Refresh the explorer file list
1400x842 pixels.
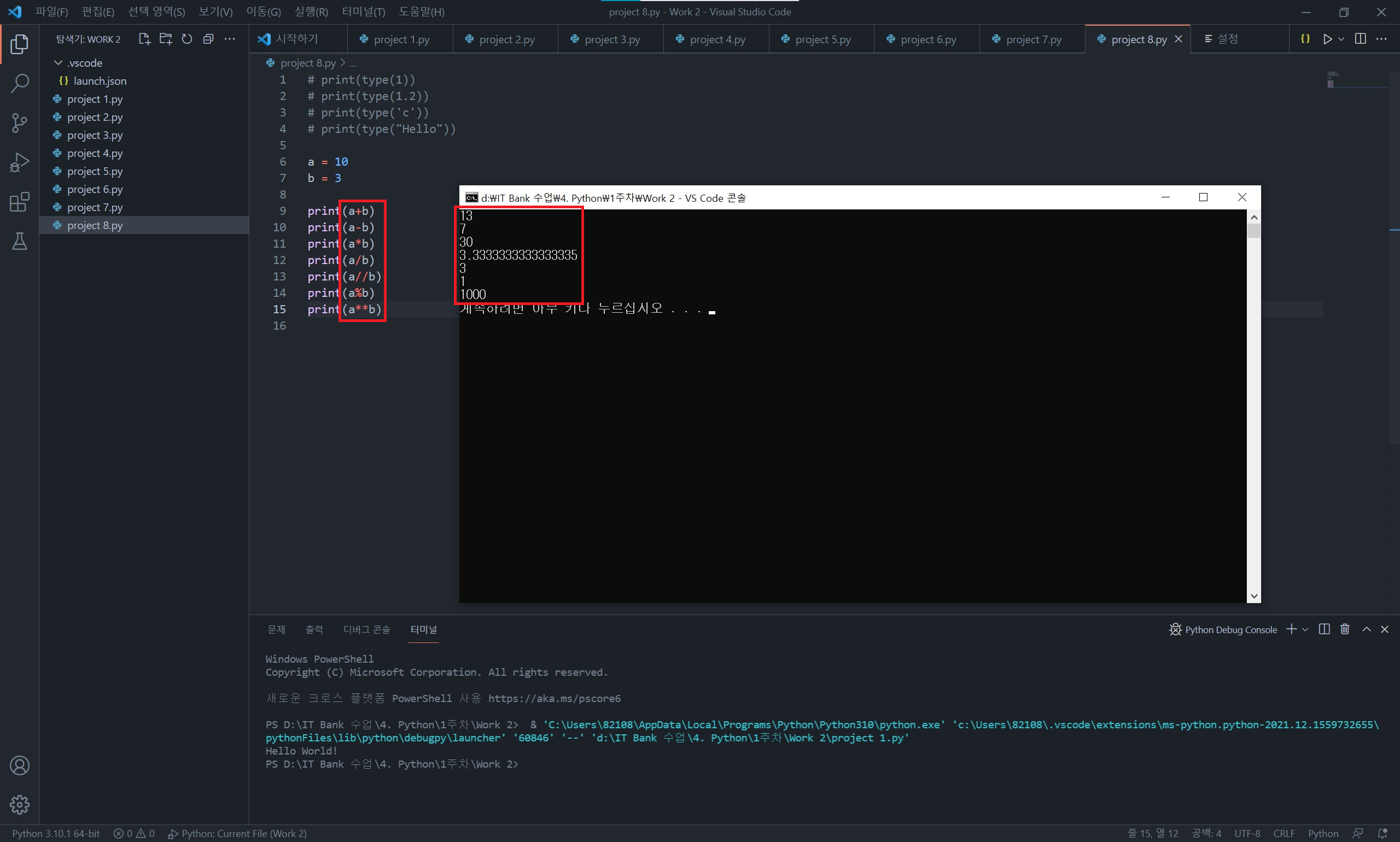tap(186, 39)
